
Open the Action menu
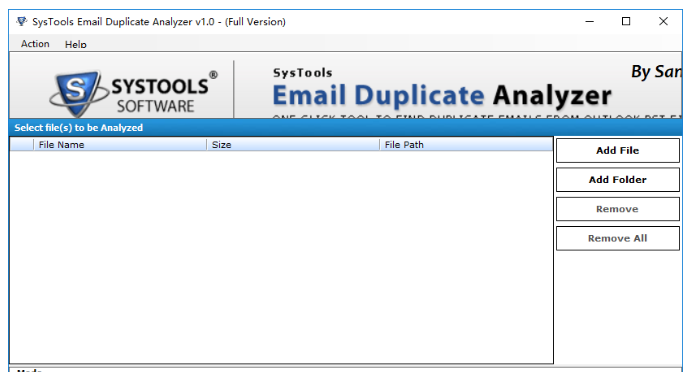pos(35,44)
